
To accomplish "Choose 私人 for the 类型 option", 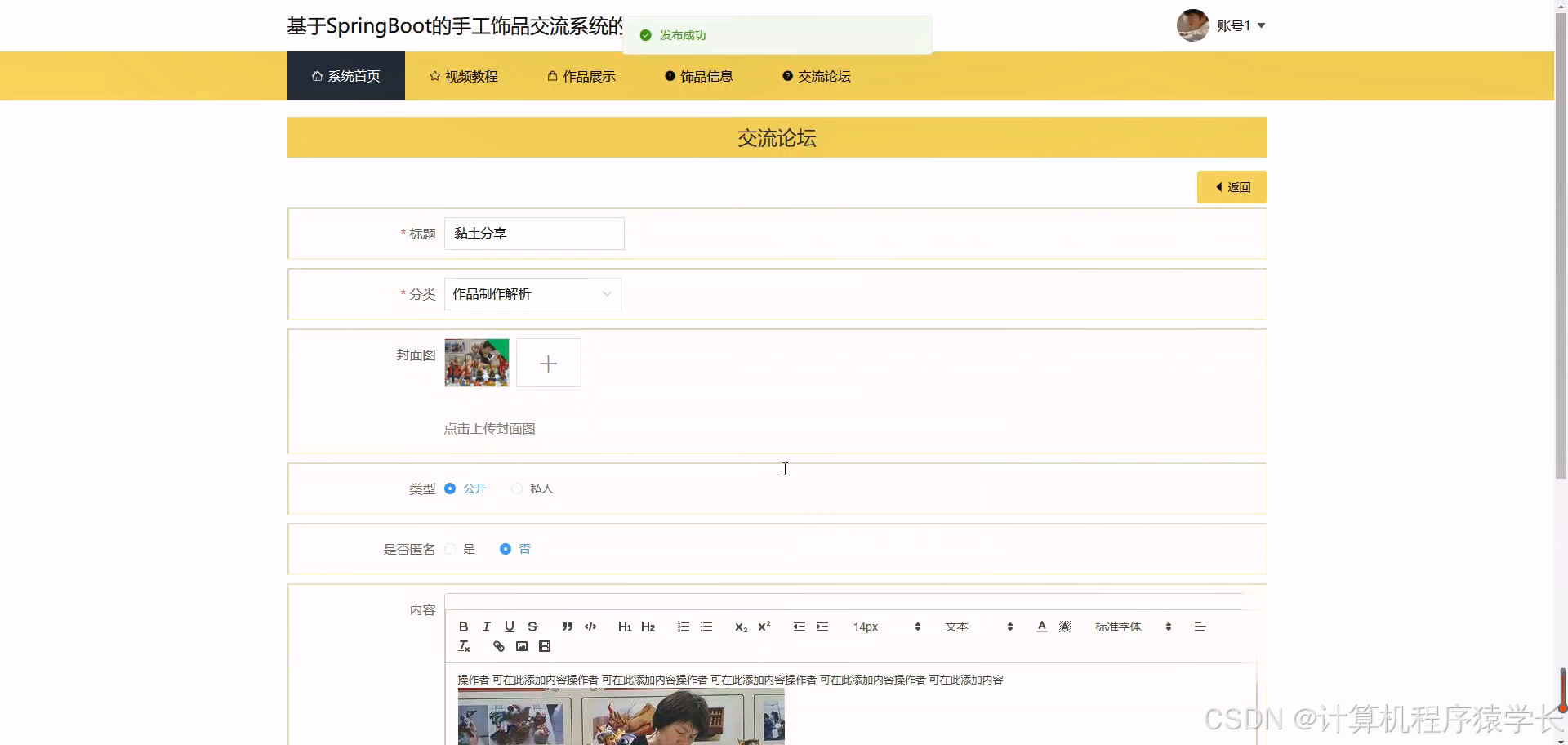I will coord(516,488).
